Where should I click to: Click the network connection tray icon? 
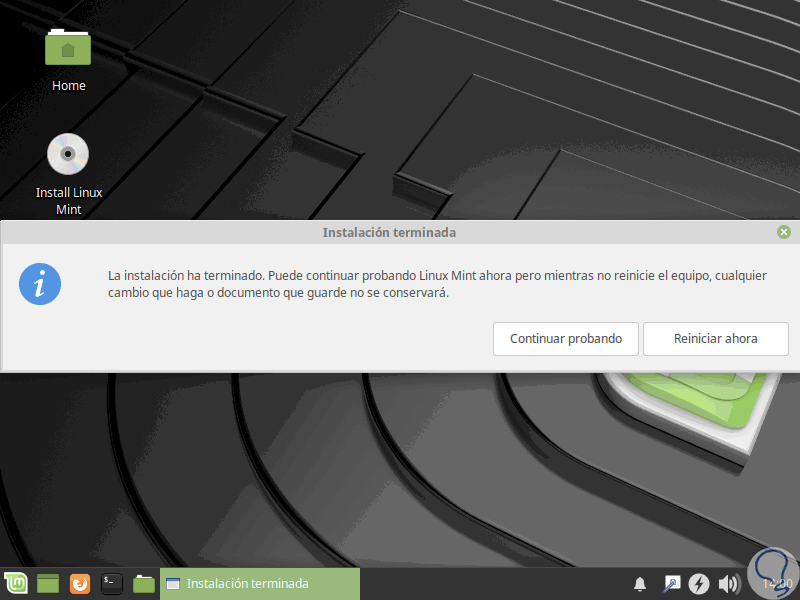(671, 584)
